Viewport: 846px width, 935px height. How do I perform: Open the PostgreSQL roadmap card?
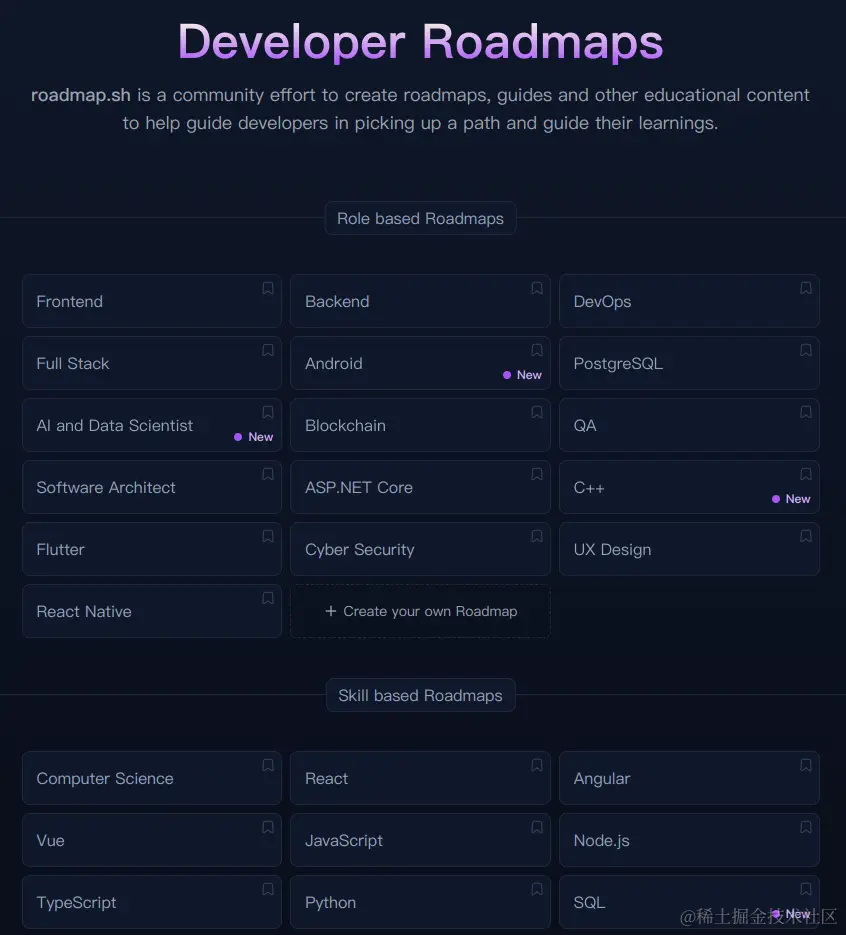tap(689, 363)
